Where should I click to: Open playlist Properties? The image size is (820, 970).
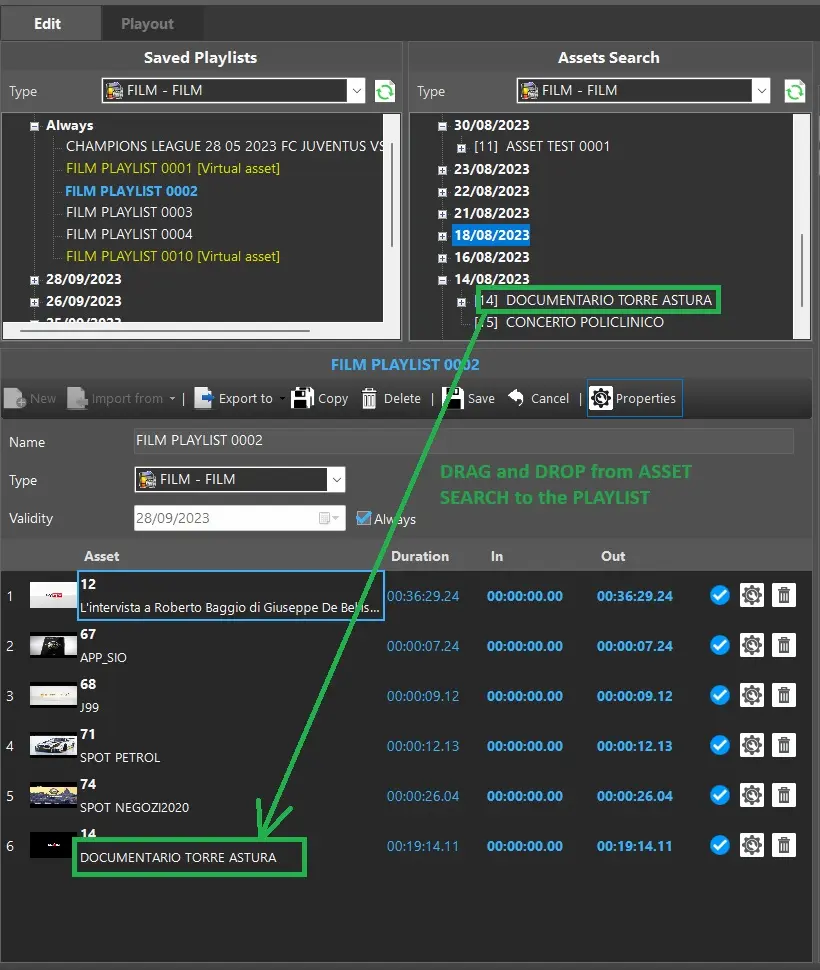[x=634, y=398]
